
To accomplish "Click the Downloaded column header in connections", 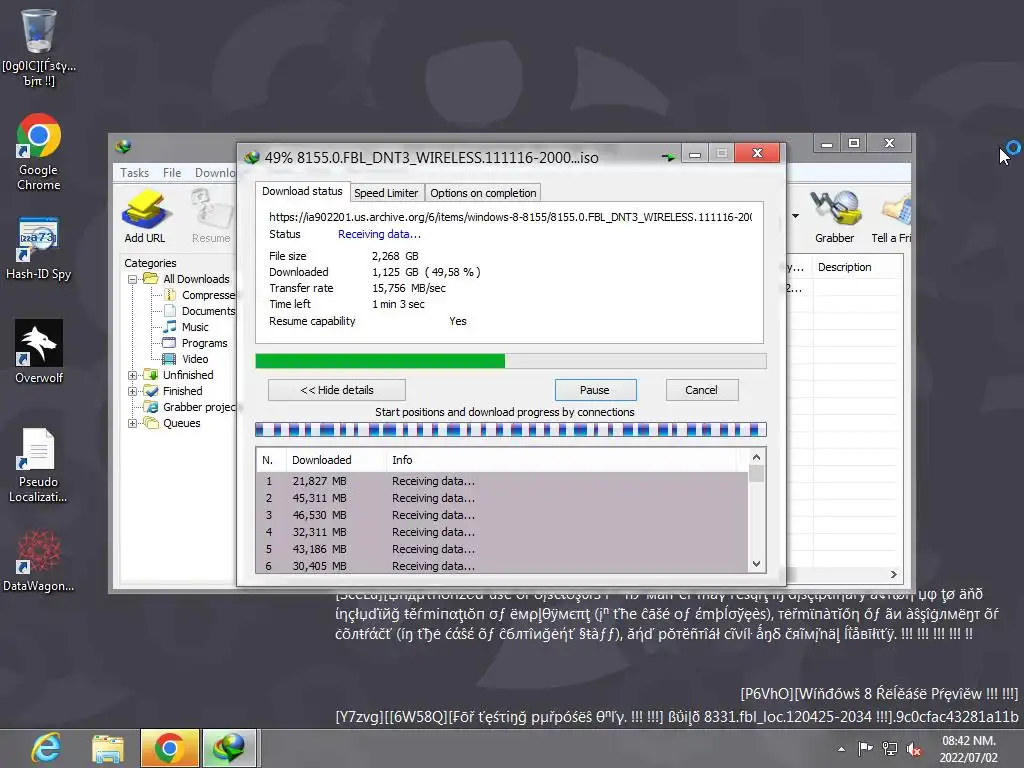I will (336, 460).
